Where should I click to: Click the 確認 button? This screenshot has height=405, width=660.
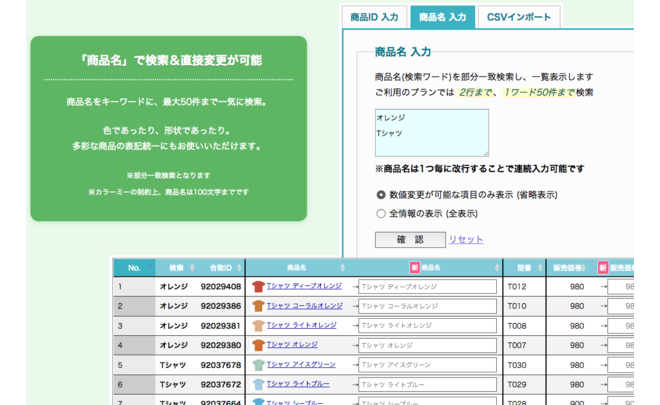pos(410,240)
